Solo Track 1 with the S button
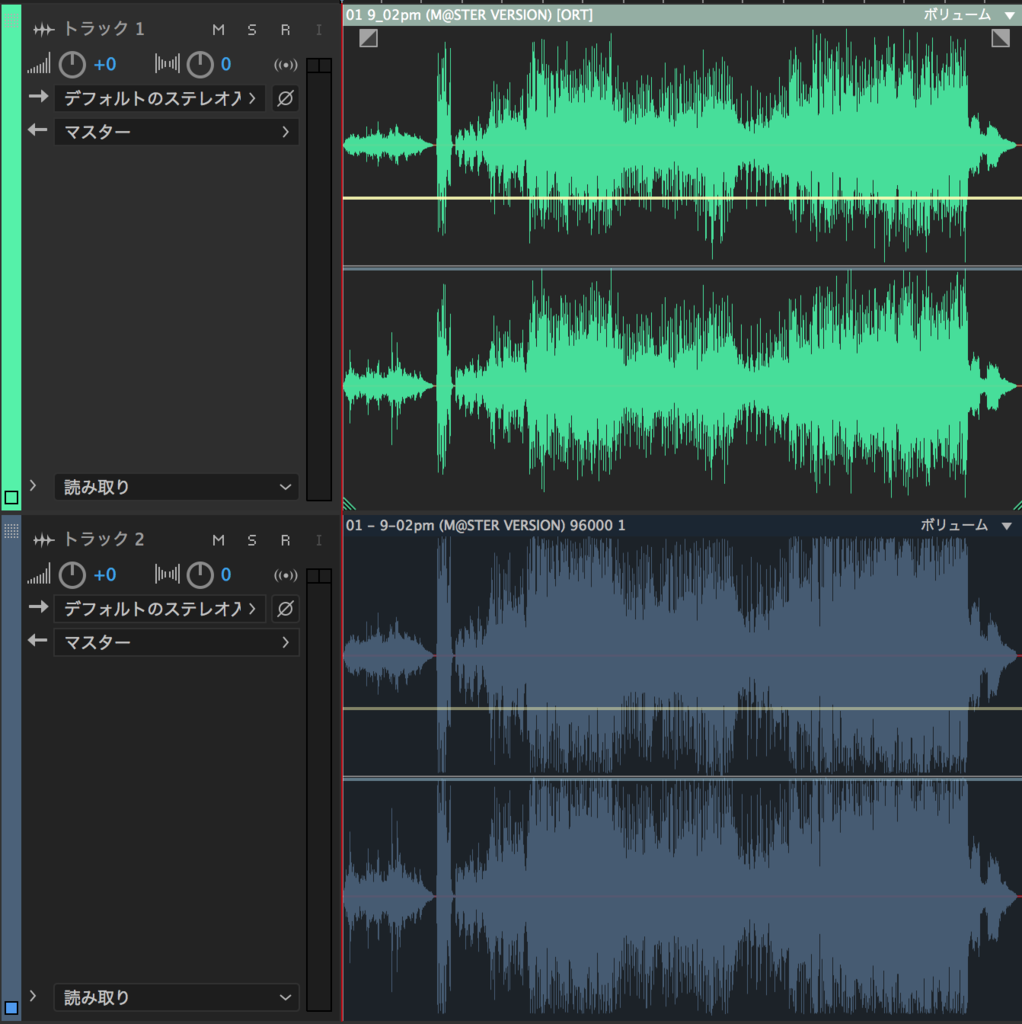 252,30
